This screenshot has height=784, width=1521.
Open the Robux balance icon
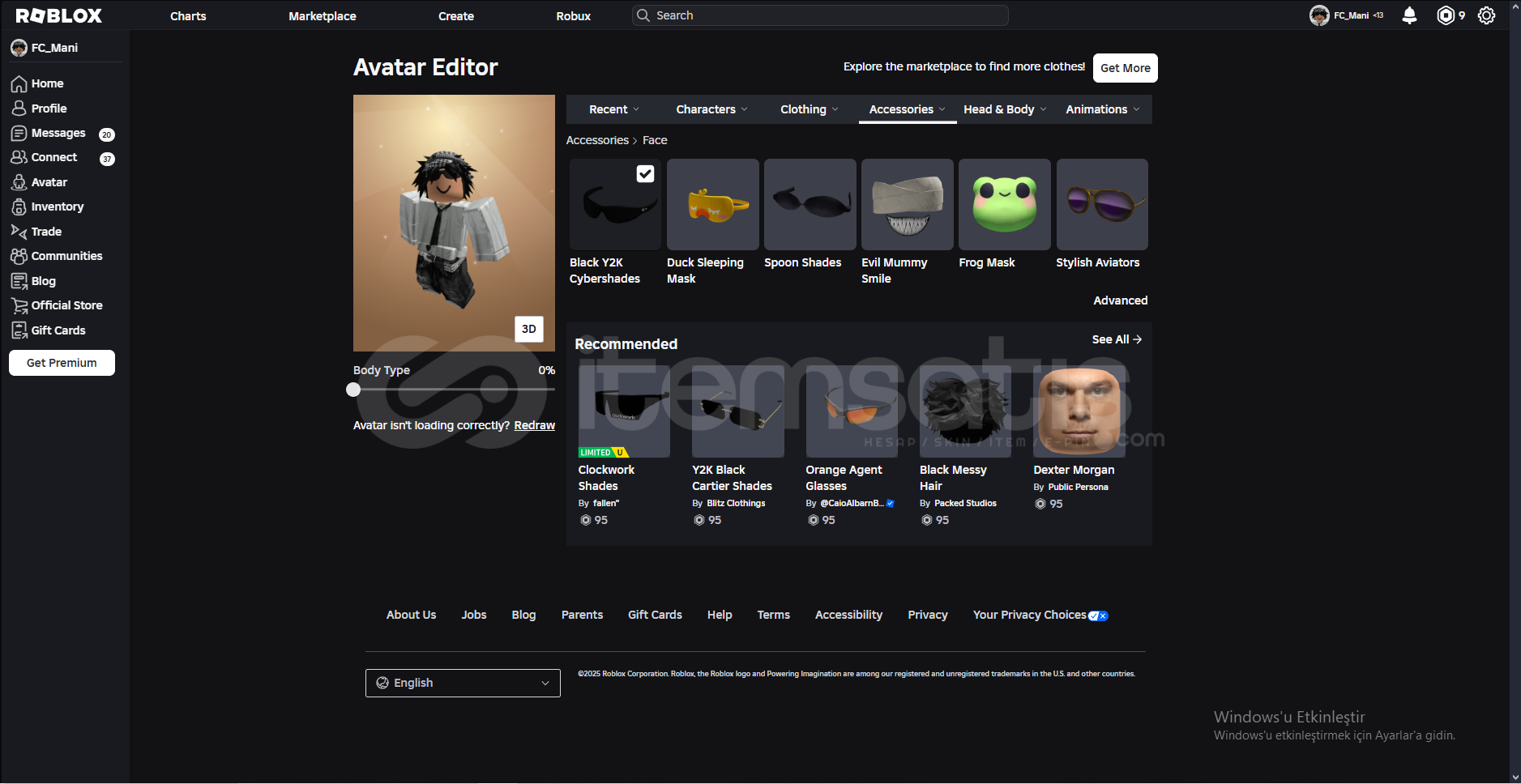(x=1446, y=15)
